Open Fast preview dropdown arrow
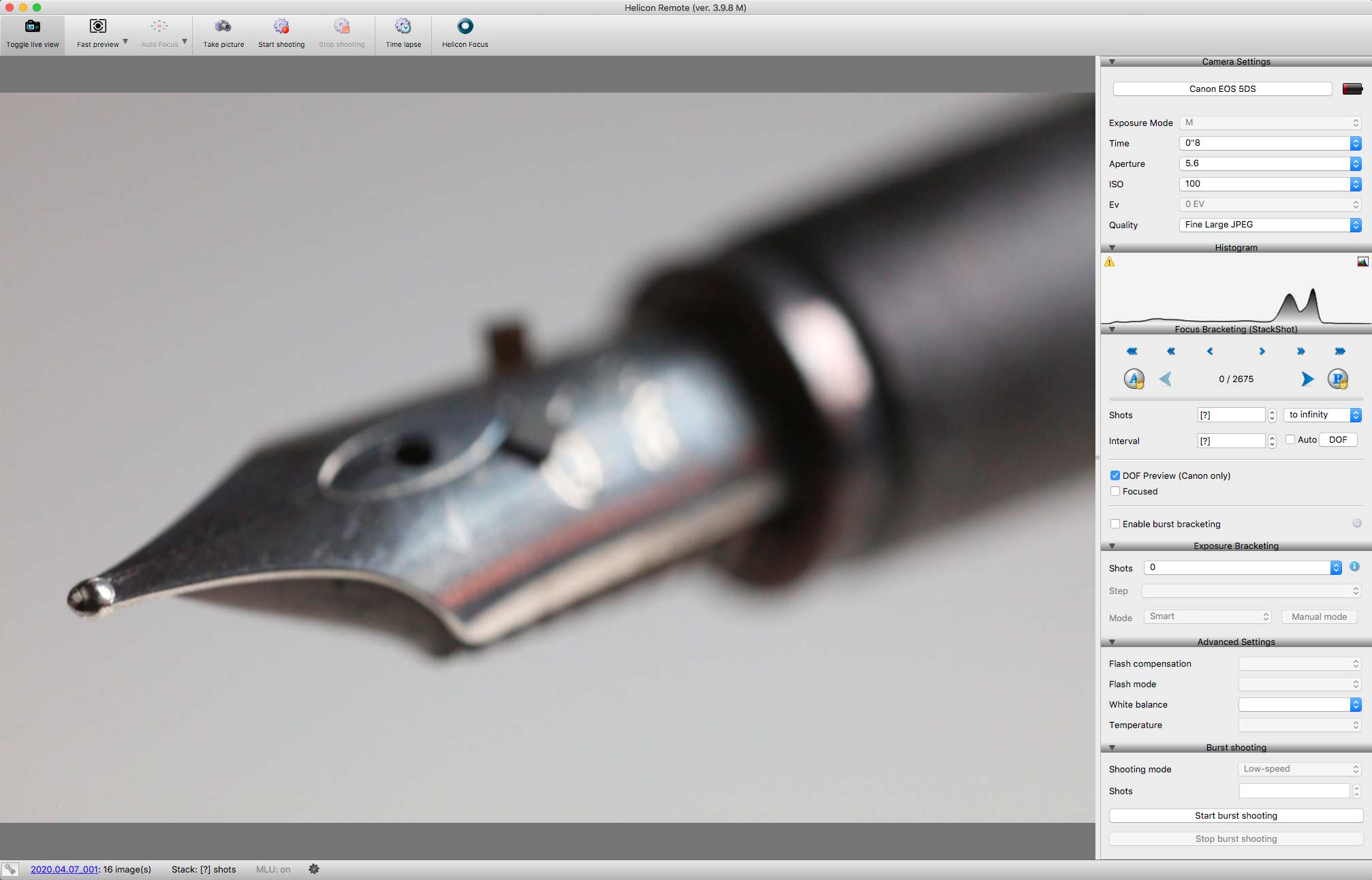 (125, 42)
